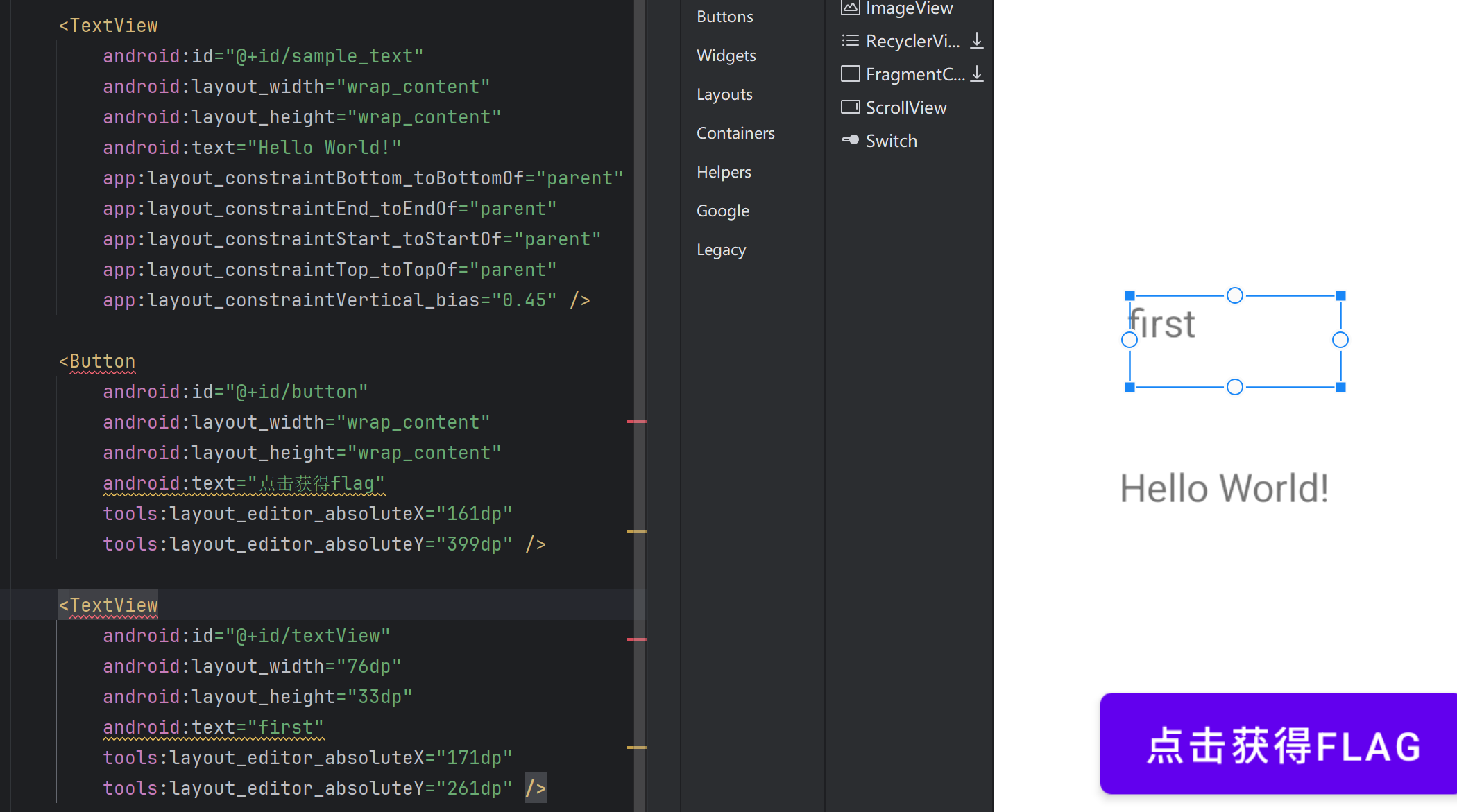Click the 点击获得FLAG button in preview
The image size is (1457, 812).
[1282, 745]
